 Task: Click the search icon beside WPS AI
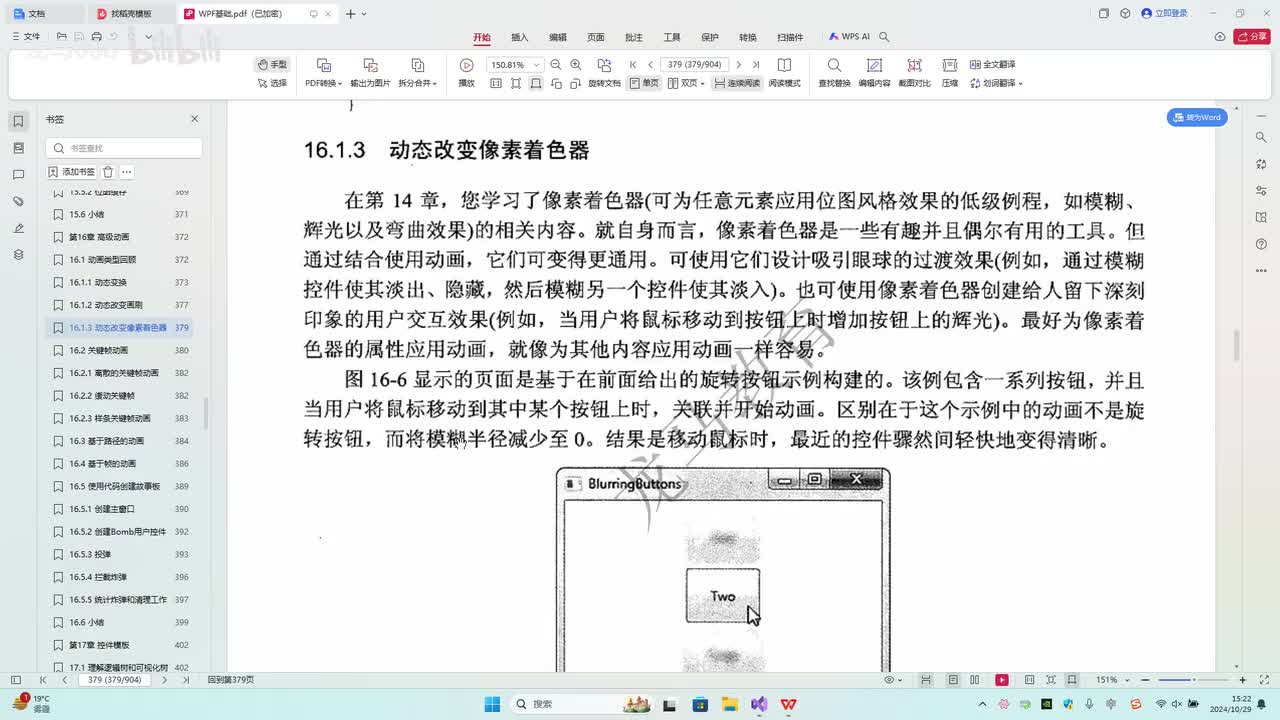click(884, 37)
